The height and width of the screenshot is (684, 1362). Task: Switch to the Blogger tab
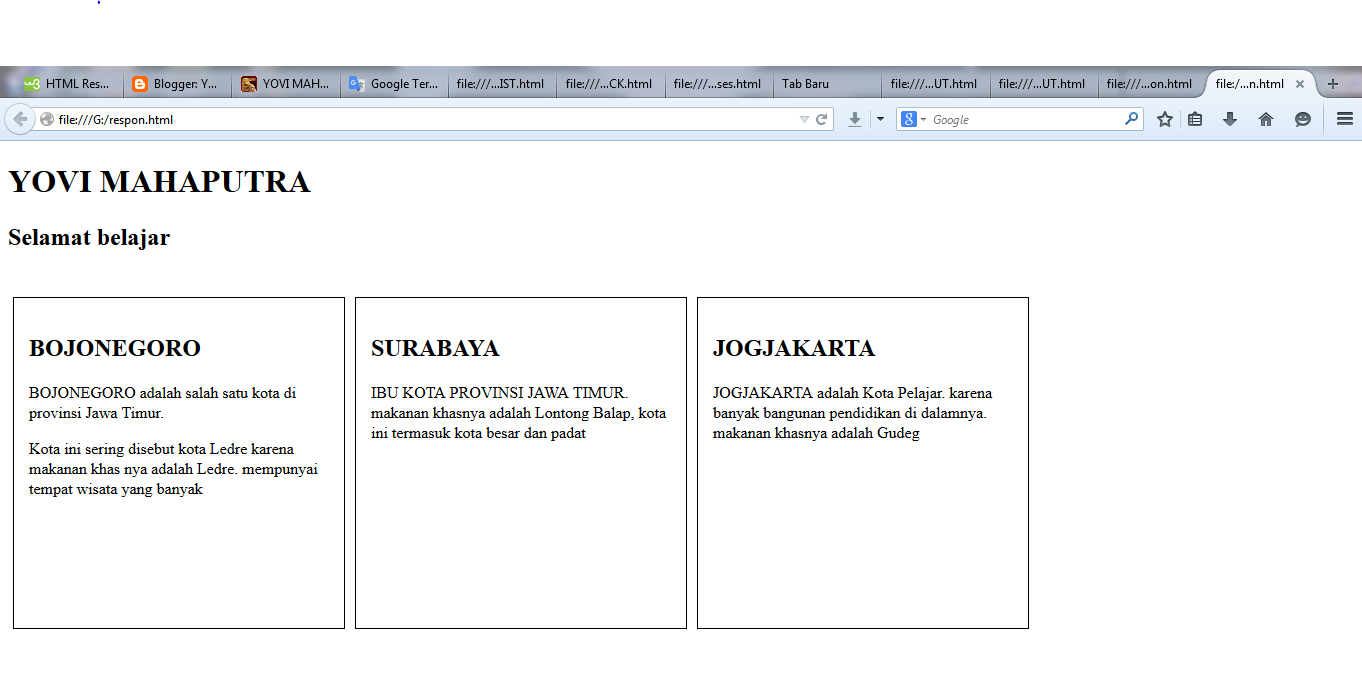[178, 84]
